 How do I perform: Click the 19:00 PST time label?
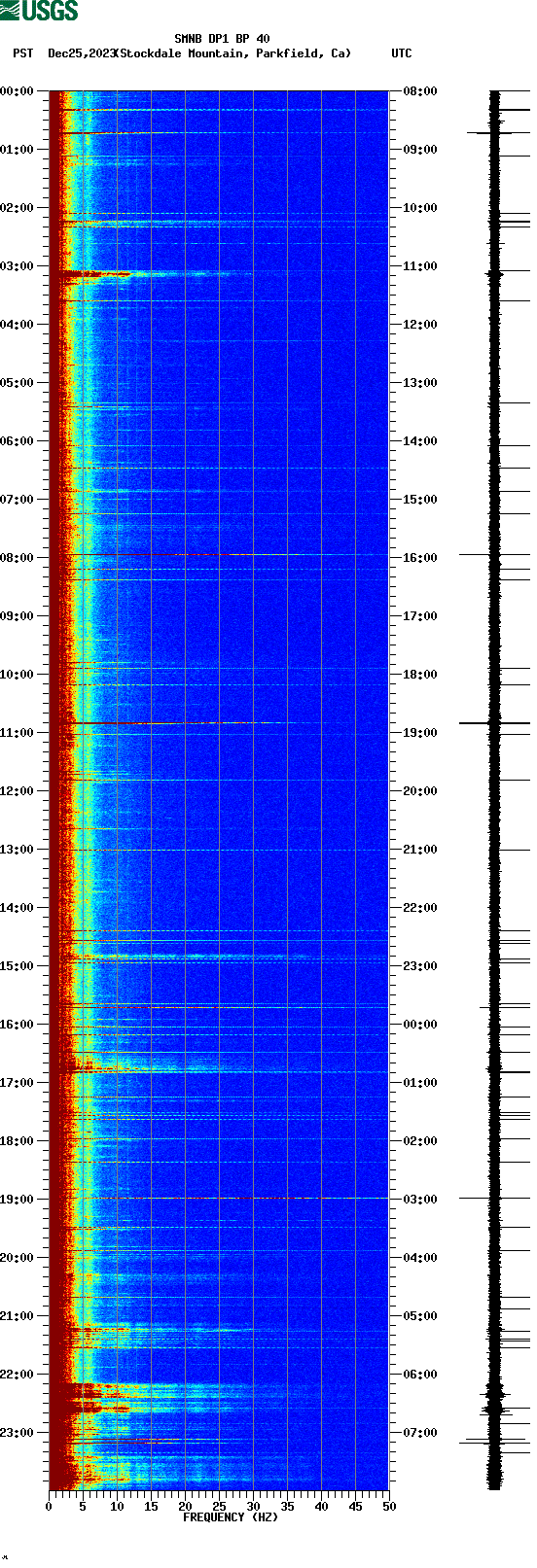[18, 1200]
